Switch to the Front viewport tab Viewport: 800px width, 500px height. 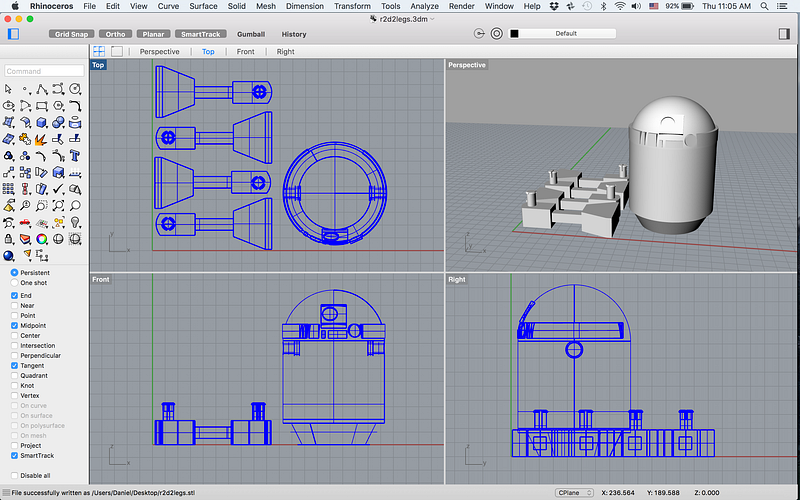point(245,52)
